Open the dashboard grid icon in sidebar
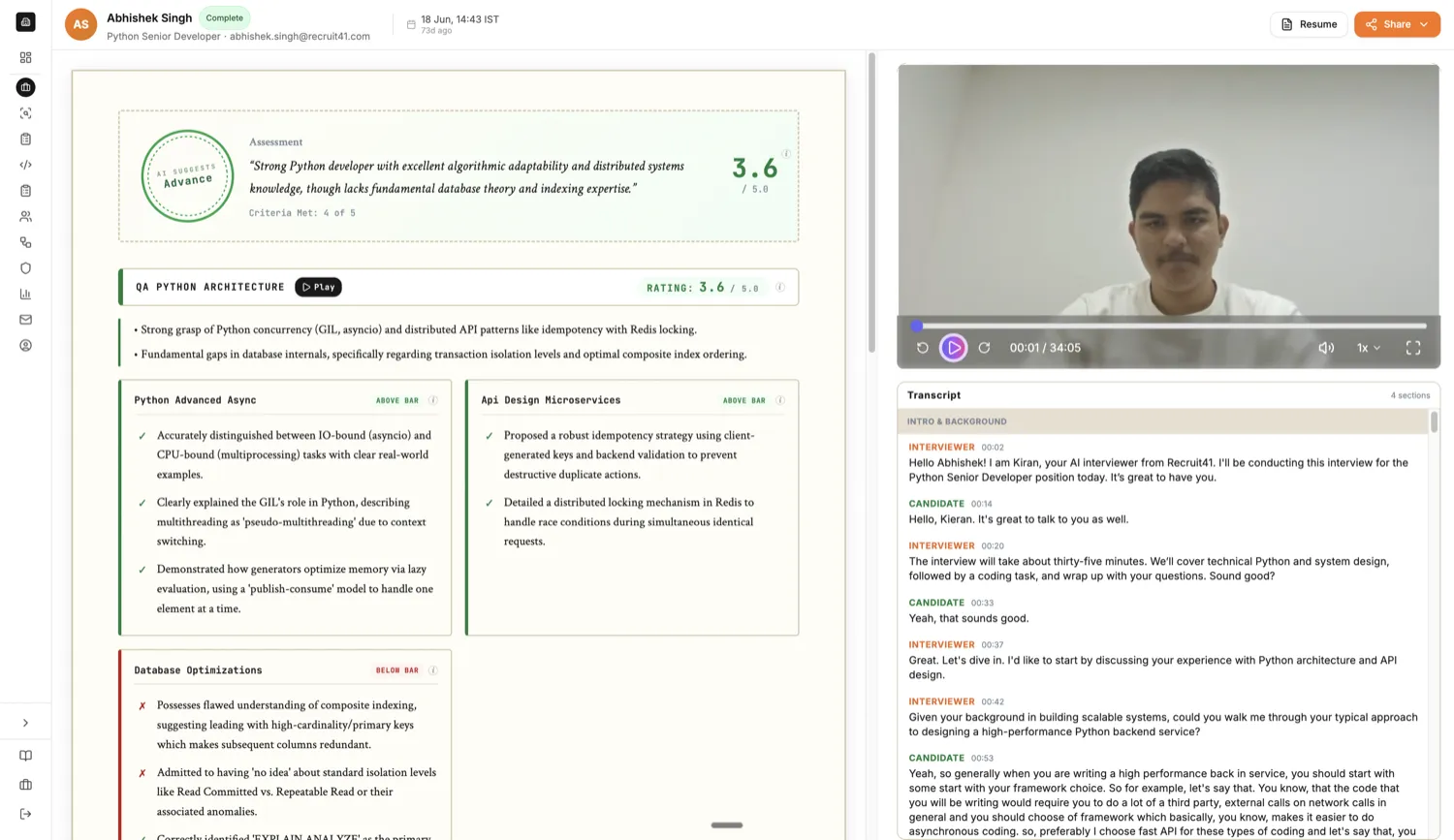 (x=25, y=58)
